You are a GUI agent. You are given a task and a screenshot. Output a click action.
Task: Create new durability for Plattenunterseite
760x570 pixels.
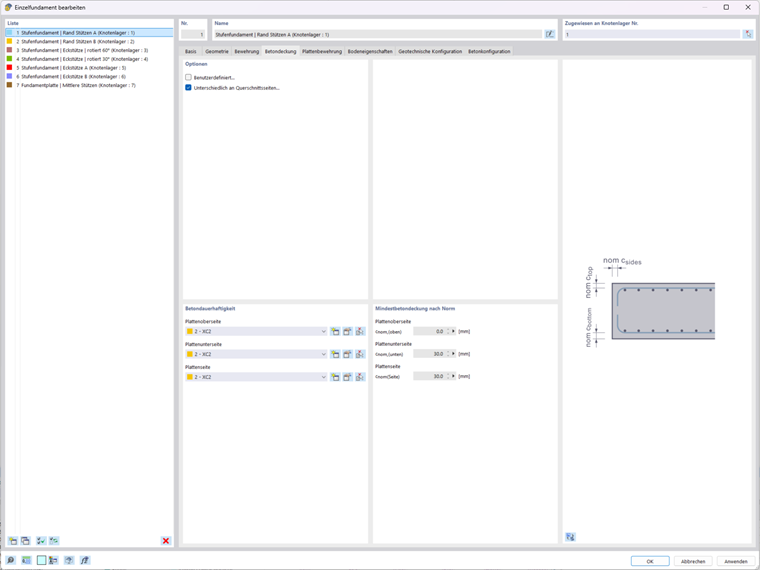[x=335, y=354]
